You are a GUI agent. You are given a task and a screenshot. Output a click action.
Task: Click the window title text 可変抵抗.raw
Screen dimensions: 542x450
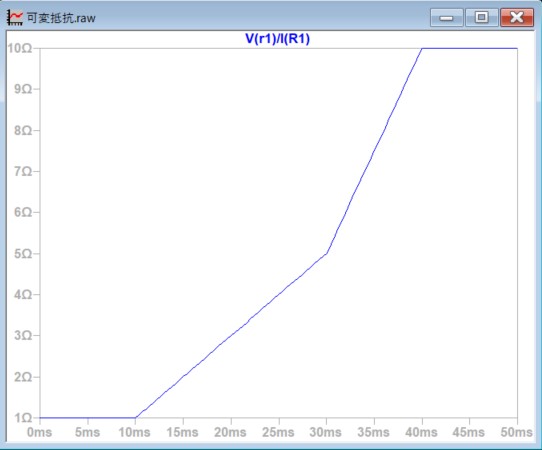pyautogui.click(x=61, y=18)
